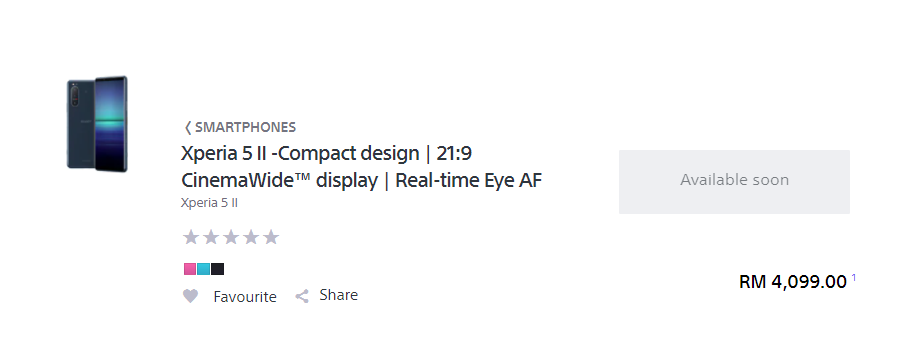The image size is (912, 364).
Task: Open the Share text link
Action: tap(339, 295)
